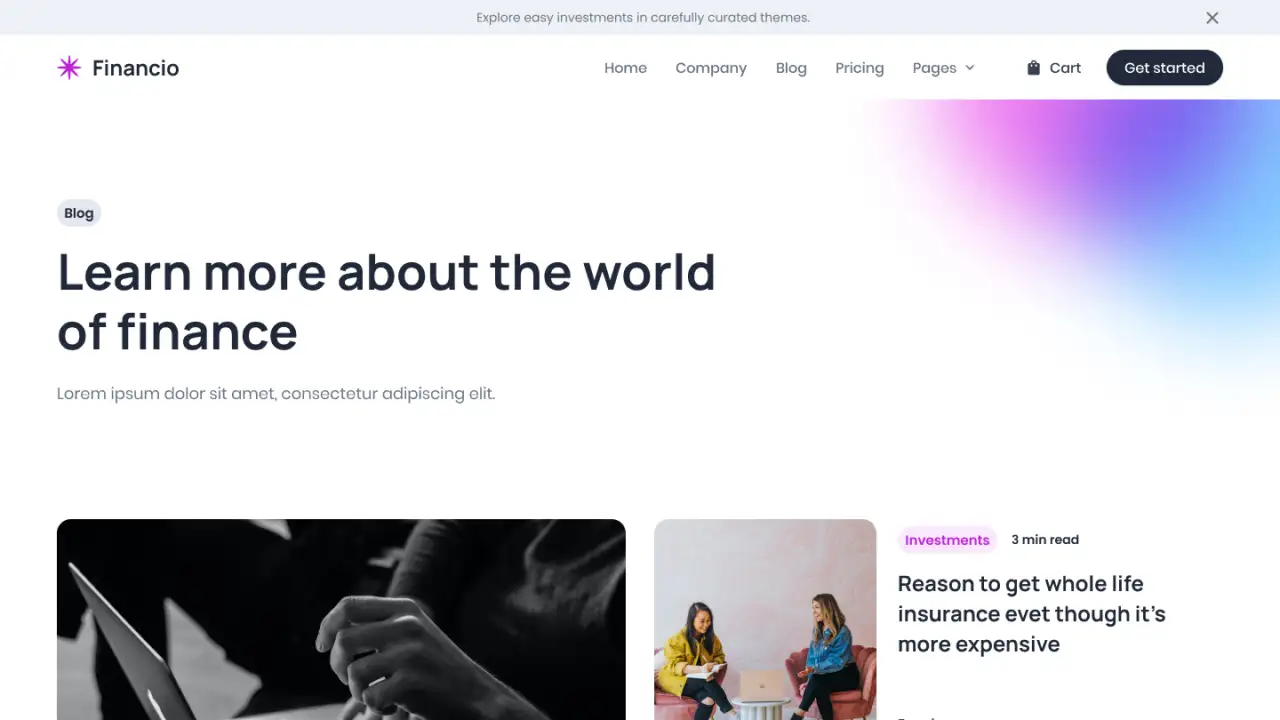Go to the Home page
This screenshot has width=1280, height=720.
tap(625, 68)
